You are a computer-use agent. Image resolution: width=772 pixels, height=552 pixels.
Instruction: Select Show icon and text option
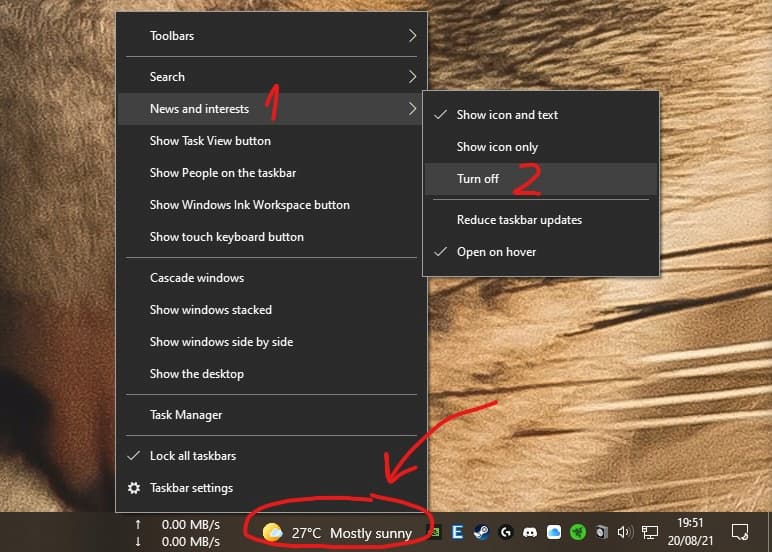tap(541, 115)
